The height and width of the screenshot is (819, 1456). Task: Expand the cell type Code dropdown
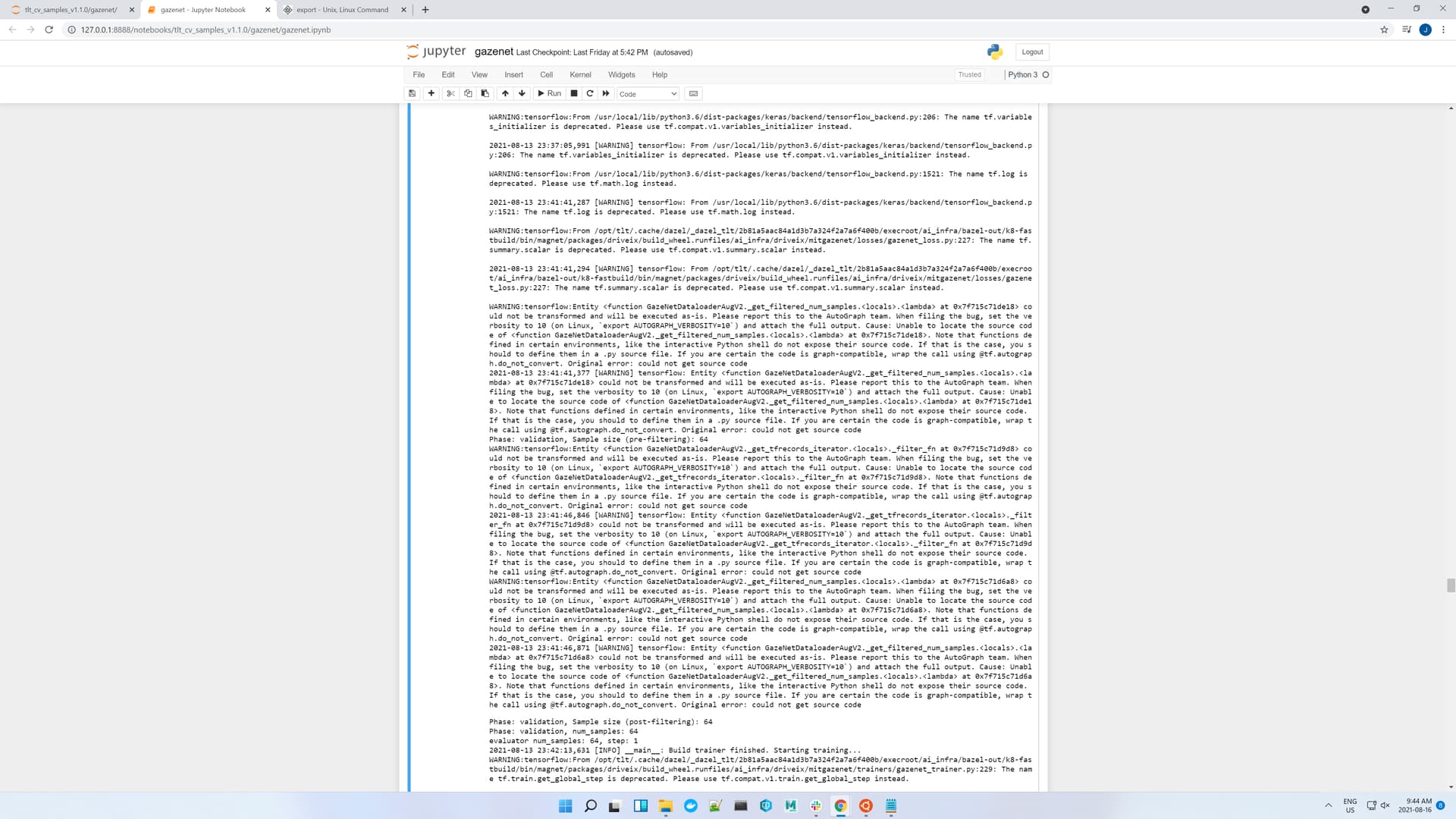coord(648,94)
